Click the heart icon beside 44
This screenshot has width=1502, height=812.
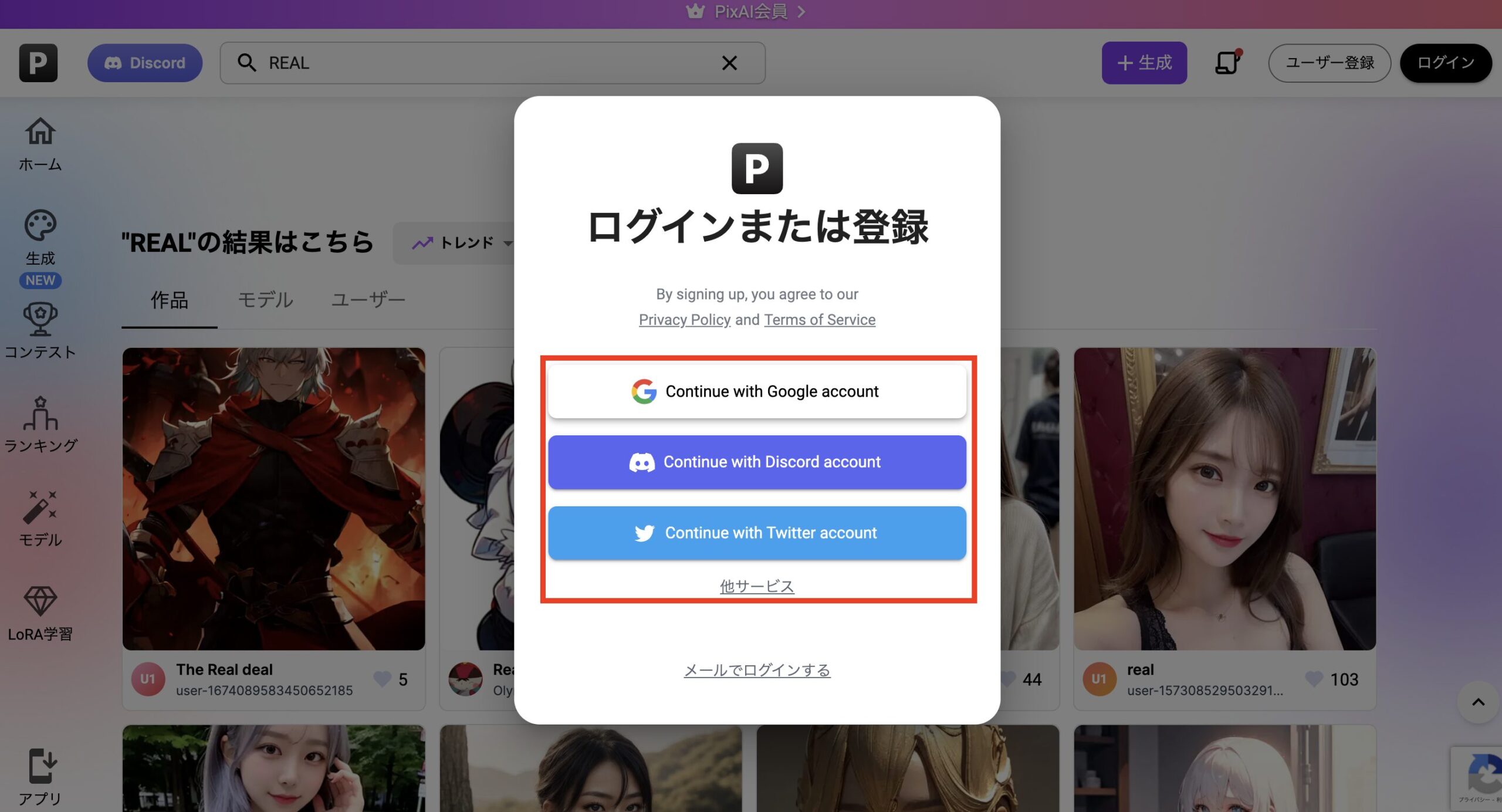click(1008, 679)
